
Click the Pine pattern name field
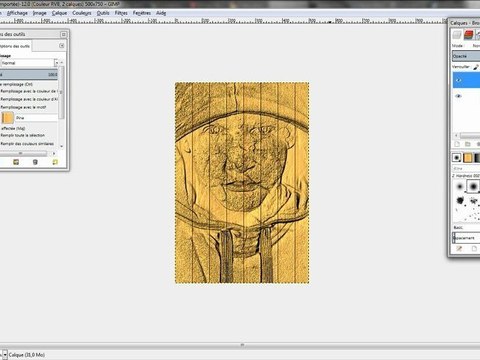(x=36, y=118)
